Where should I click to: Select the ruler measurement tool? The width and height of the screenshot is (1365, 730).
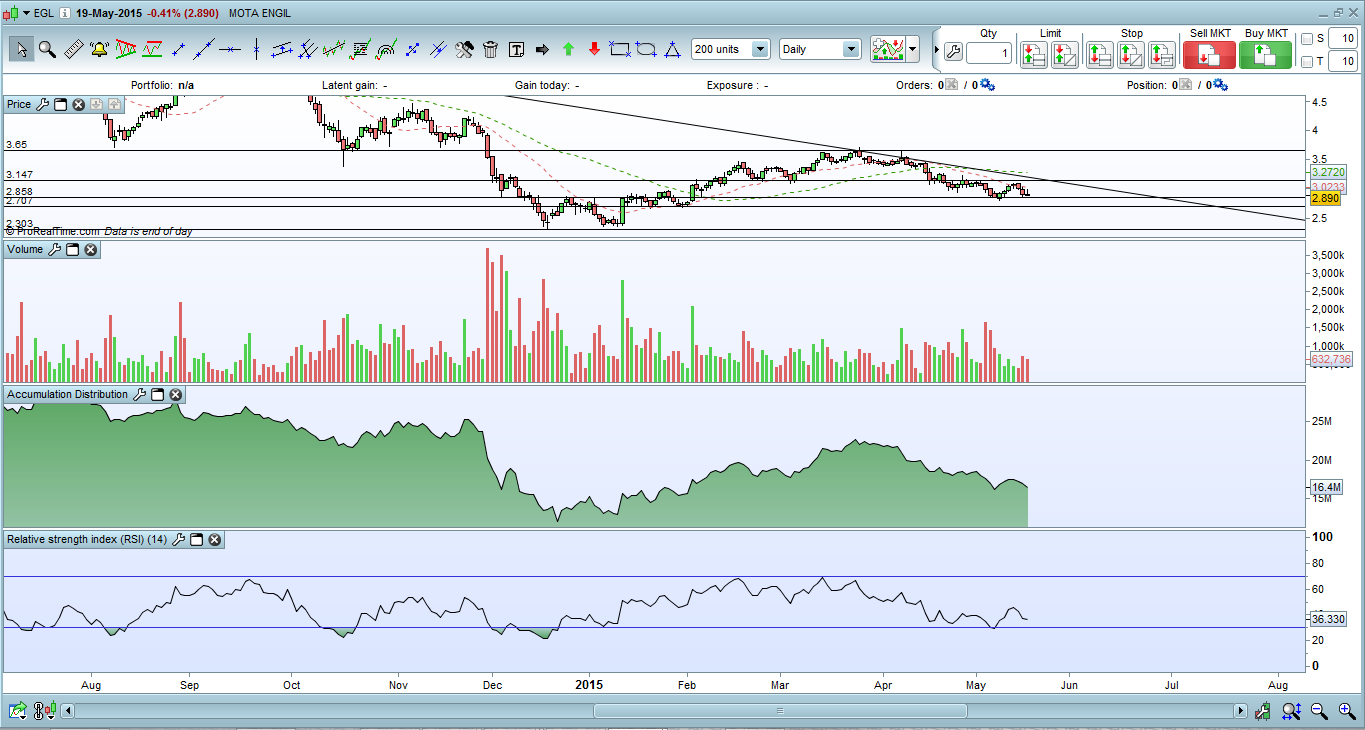click(x=73, y=49)
